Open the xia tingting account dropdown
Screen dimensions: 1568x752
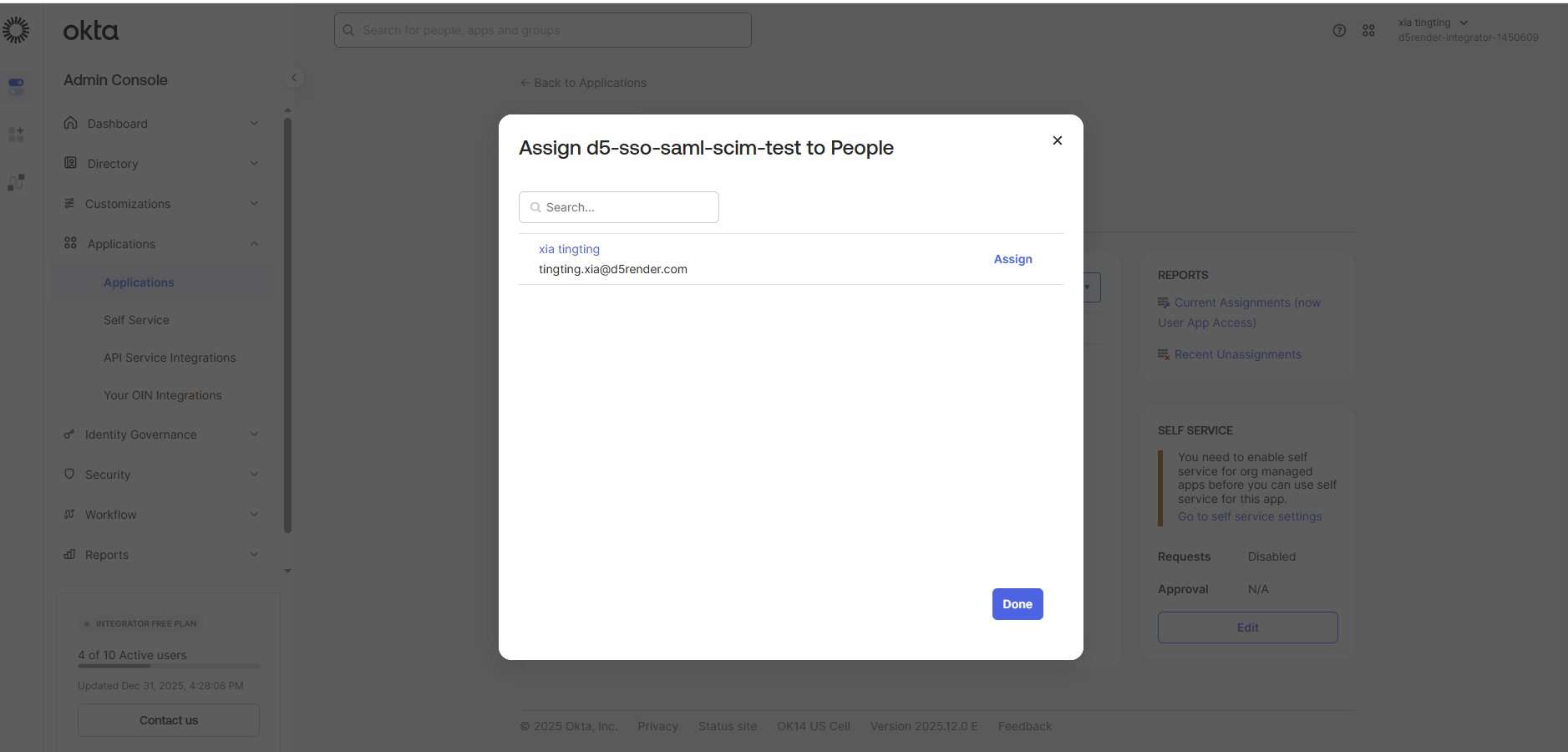point(1464,23)
